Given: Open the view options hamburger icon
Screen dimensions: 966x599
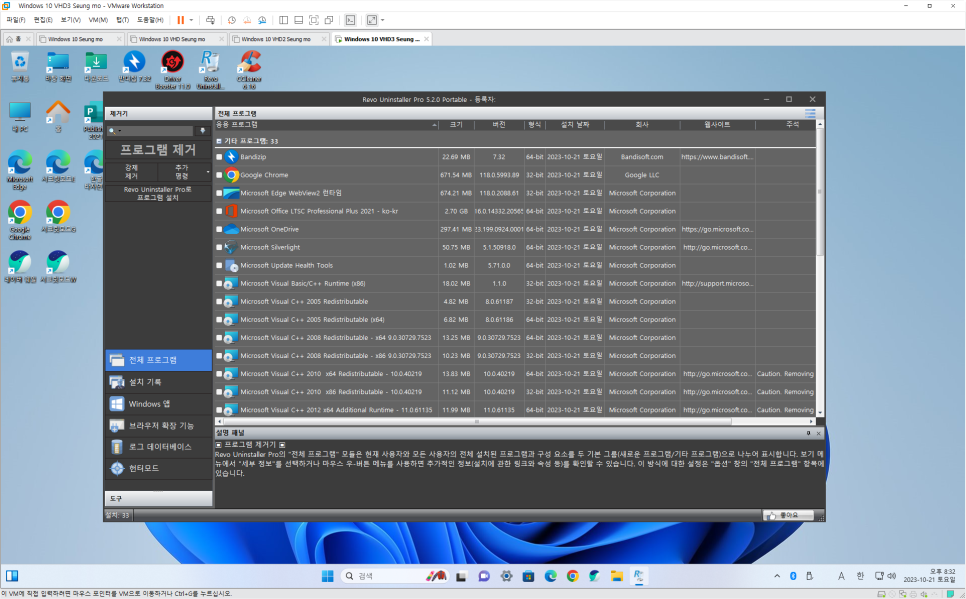Looking at the screenshot, I should click(810, 113).
